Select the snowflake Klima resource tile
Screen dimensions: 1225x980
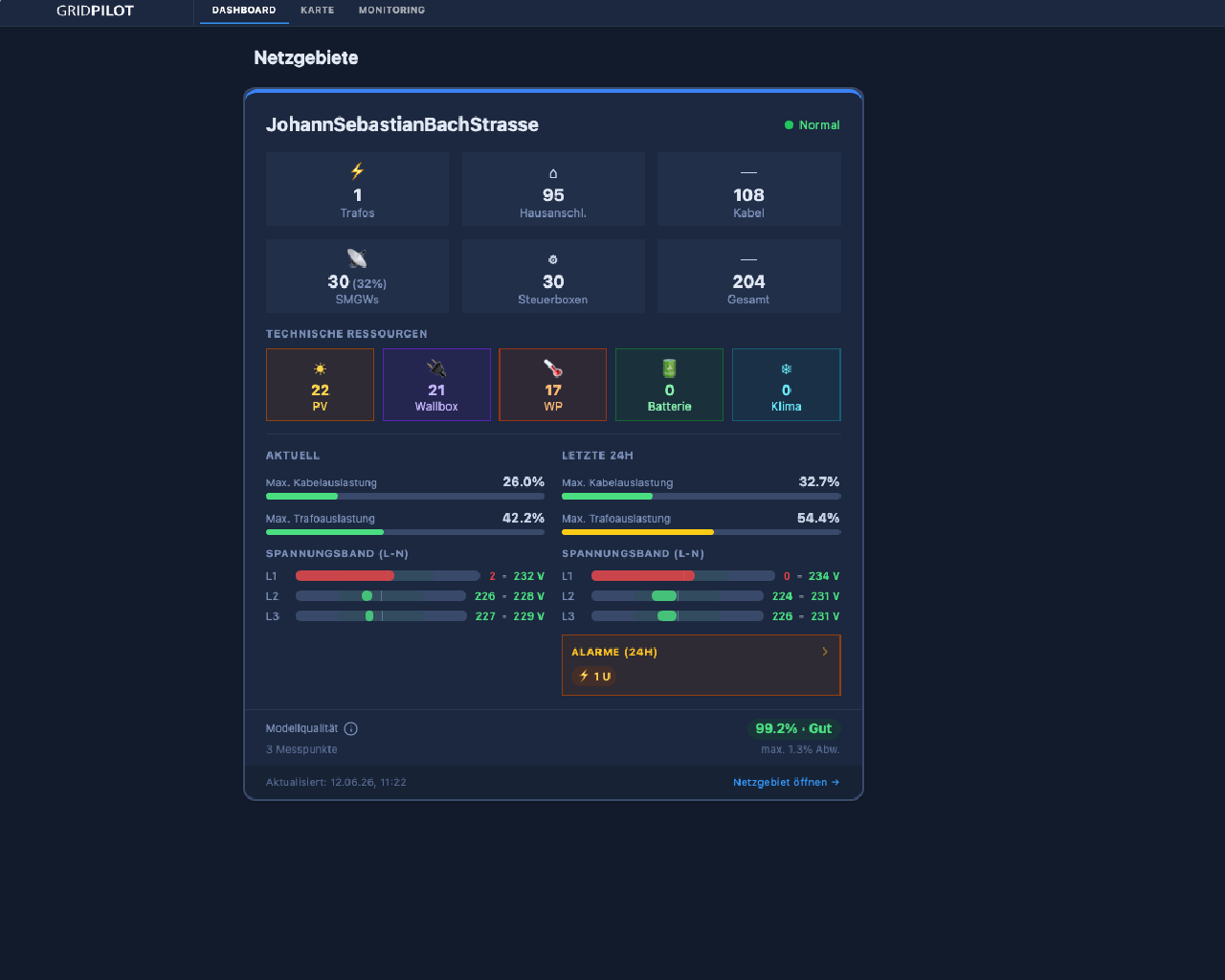(x=787, y=385)
